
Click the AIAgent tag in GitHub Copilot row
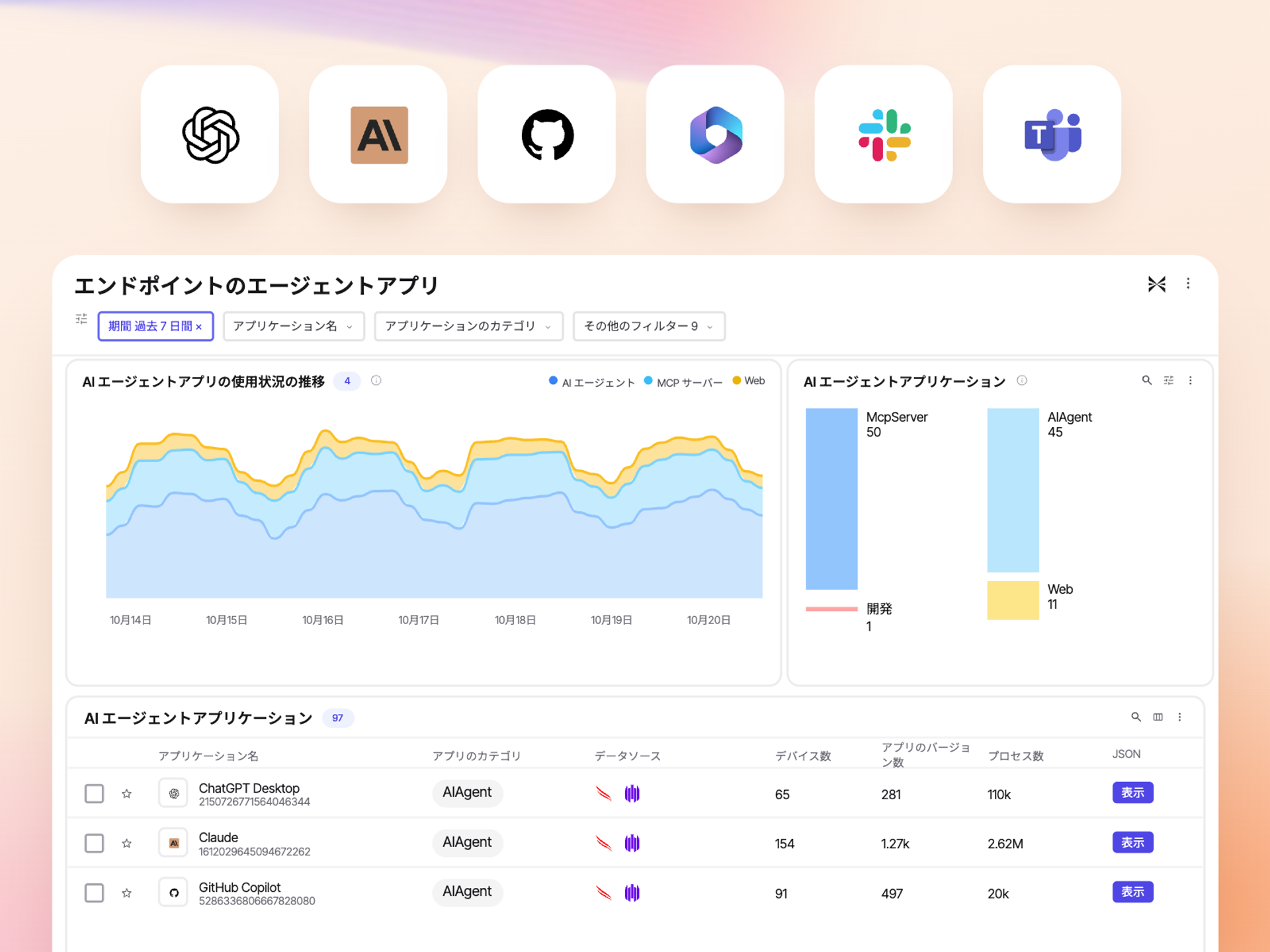tap(467, 892)
